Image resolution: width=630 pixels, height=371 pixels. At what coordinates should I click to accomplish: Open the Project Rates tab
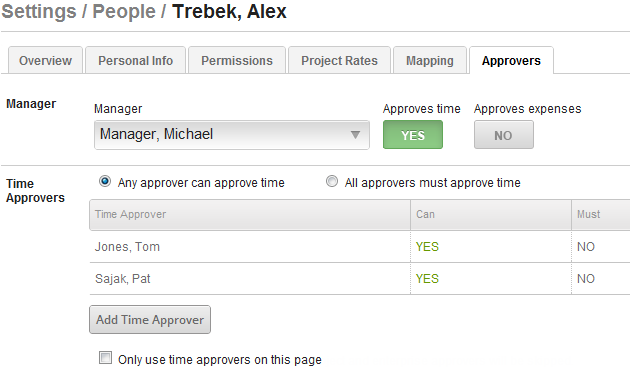[x=340, y=60]
